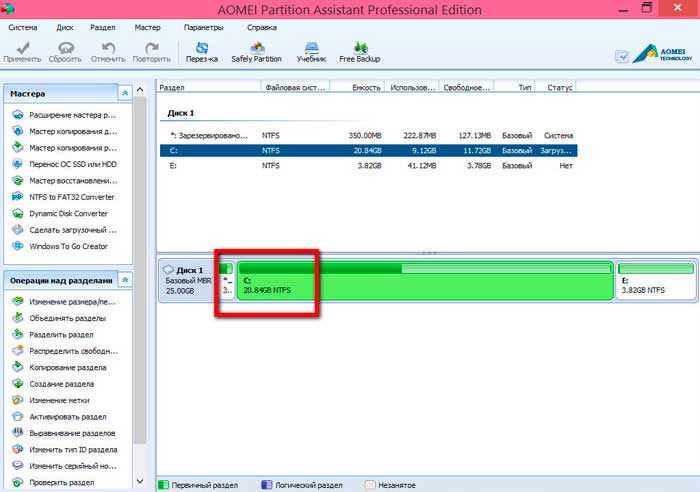Sort by Раздел column header

coord(208,88)
